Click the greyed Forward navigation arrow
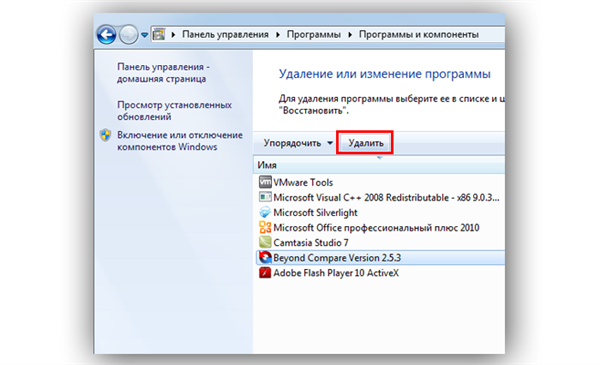 coord(129,35)
